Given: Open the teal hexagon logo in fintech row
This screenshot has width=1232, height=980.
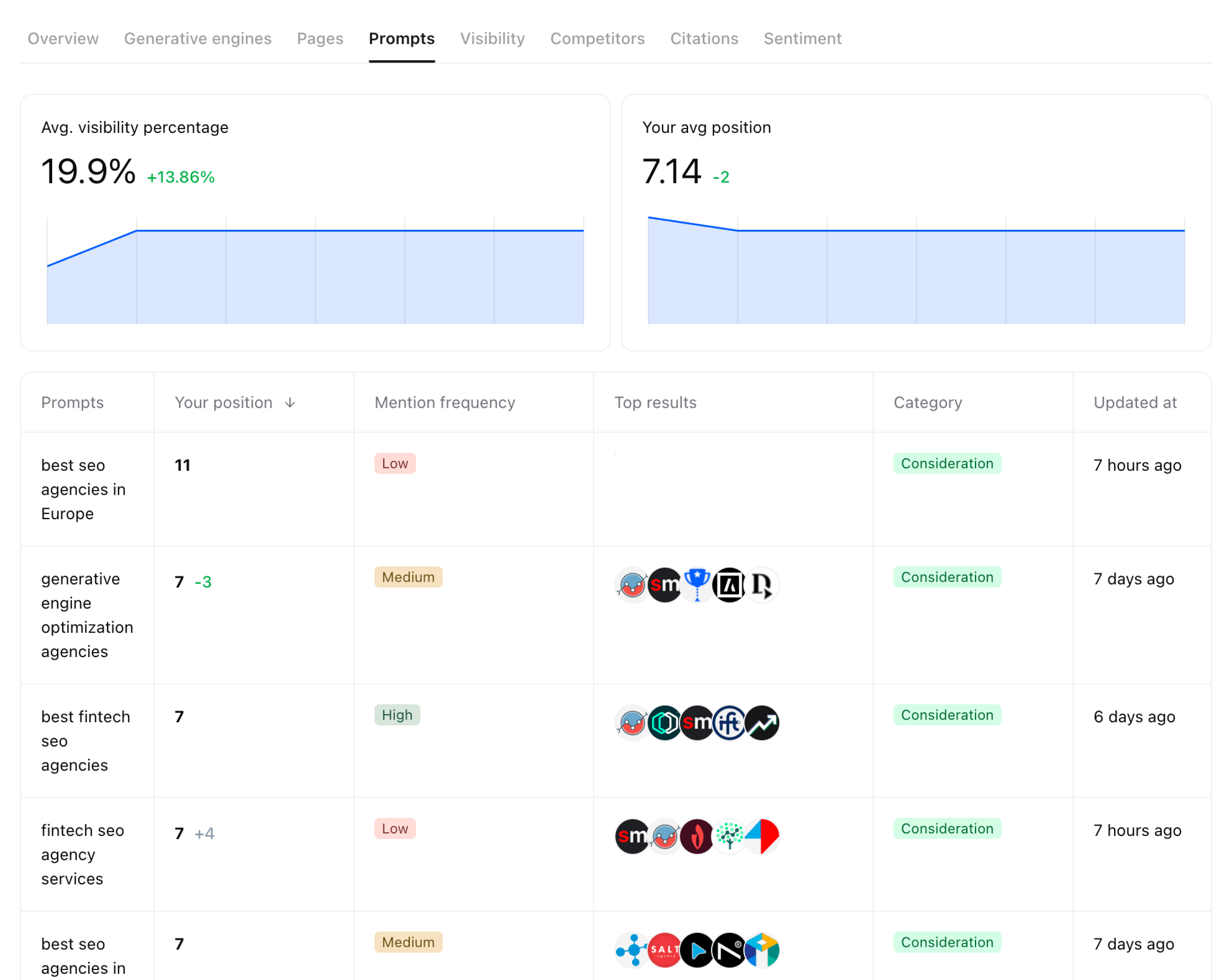Looking at the screenshot, I should (x=664, y=723).
